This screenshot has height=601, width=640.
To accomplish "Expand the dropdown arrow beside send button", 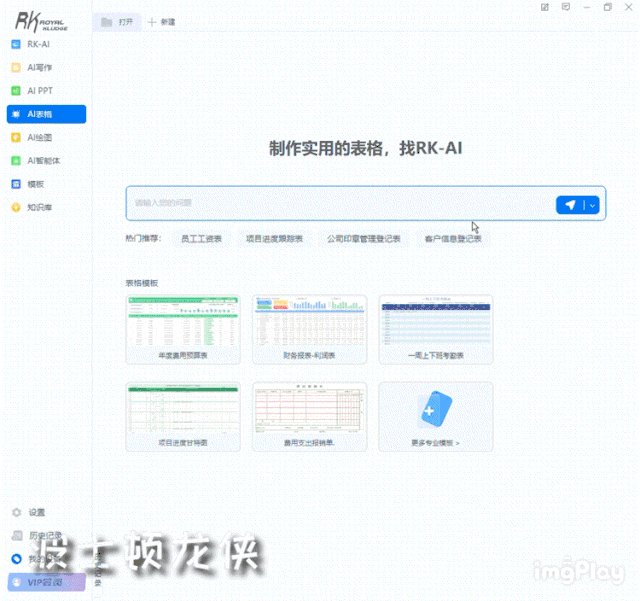I will tap(592, 205).
